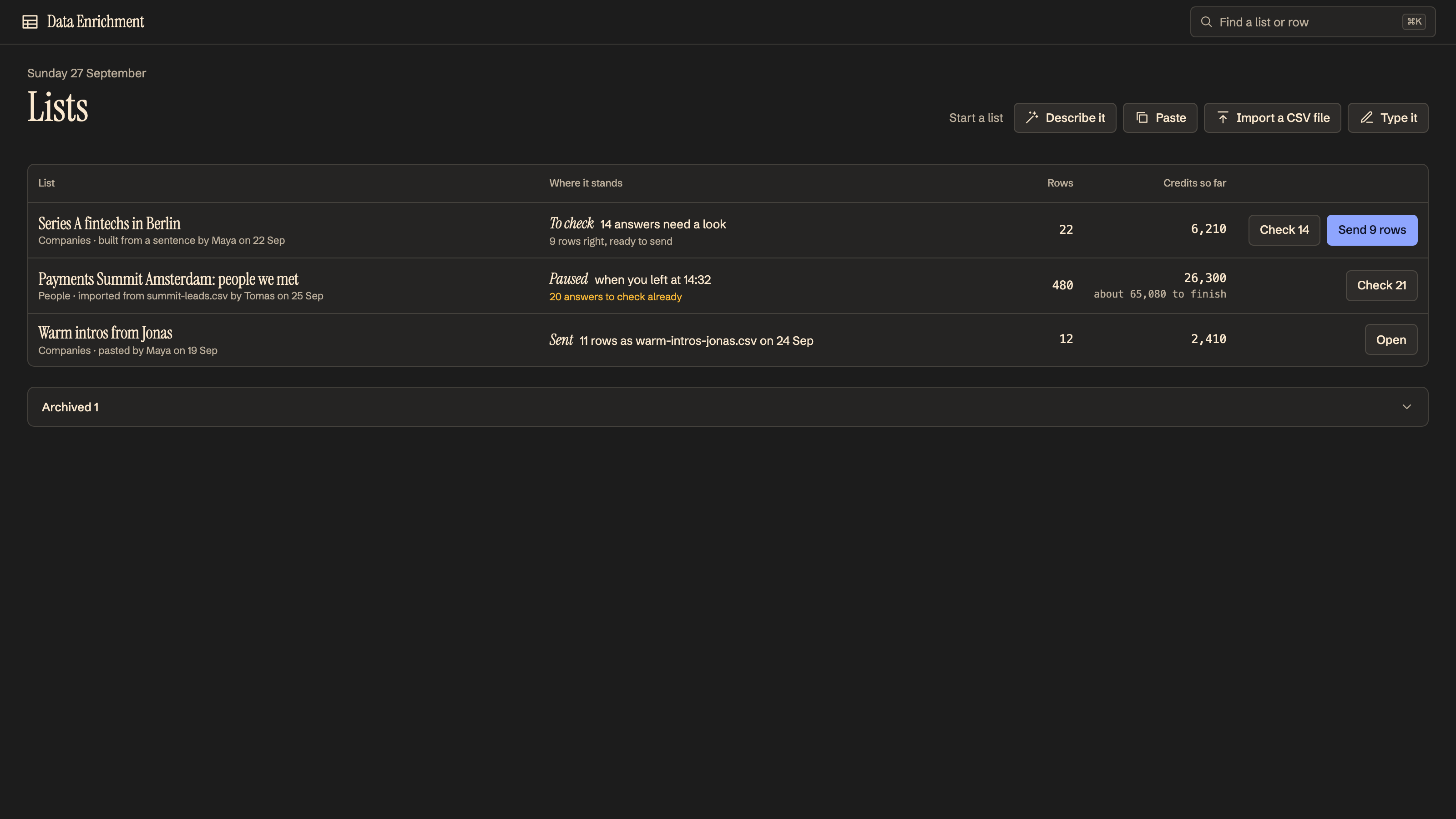Click the Data Enrichment app title
Viewport: 1456px width, 819px height.
(x=96, y=21)
